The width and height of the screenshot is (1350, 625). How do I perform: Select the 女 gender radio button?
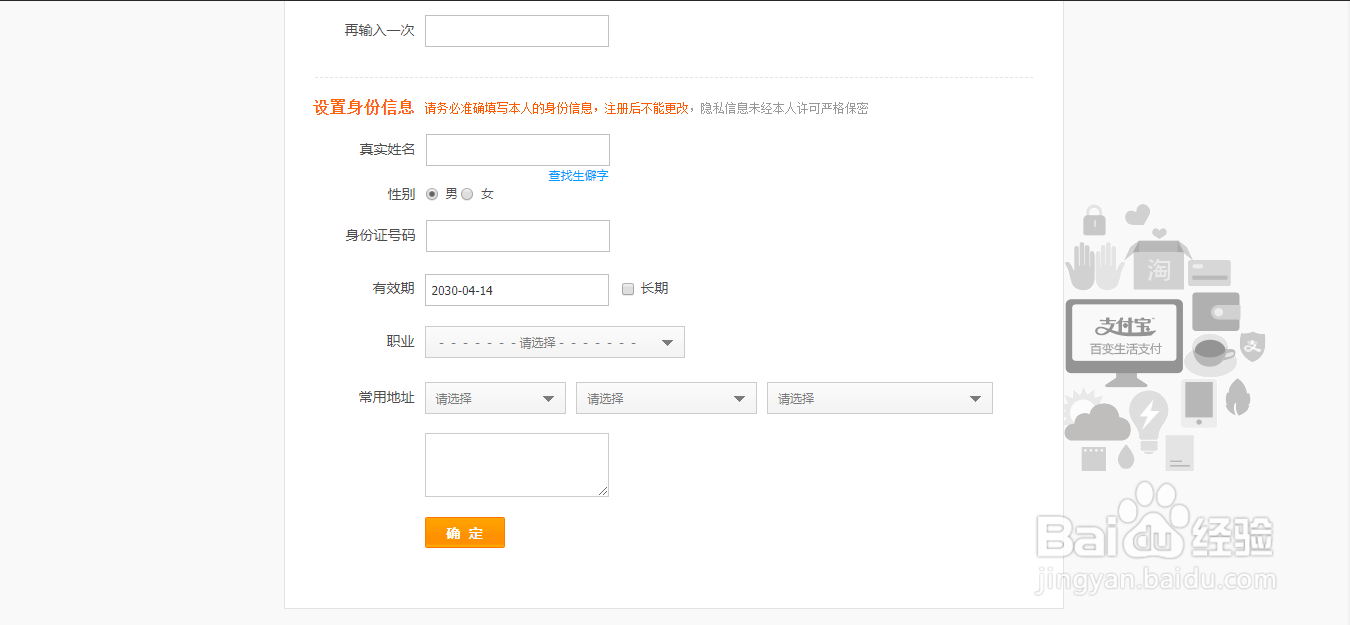click(467, 194)
